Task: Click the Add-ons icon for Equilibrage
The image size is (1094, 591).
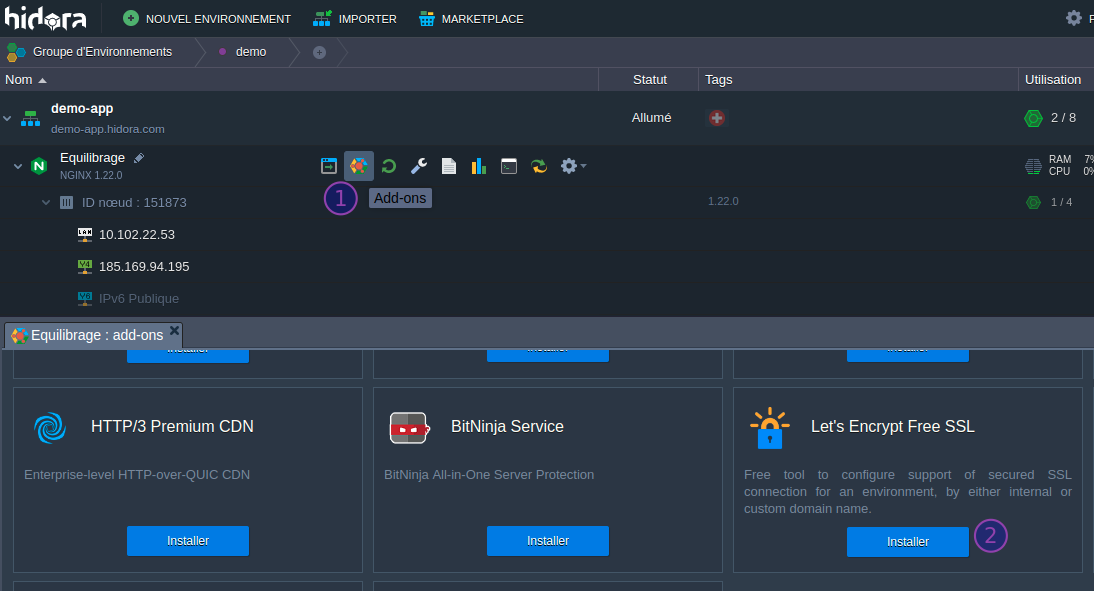Action: coord(359,166)
